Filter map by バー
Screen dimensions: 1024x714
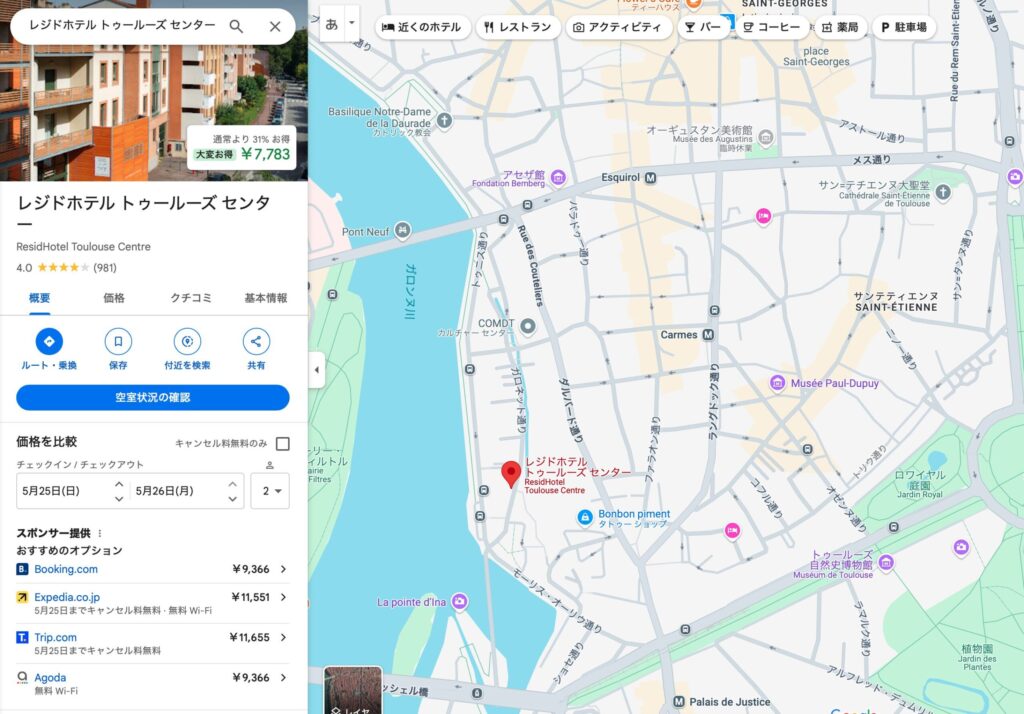[703, 27]
